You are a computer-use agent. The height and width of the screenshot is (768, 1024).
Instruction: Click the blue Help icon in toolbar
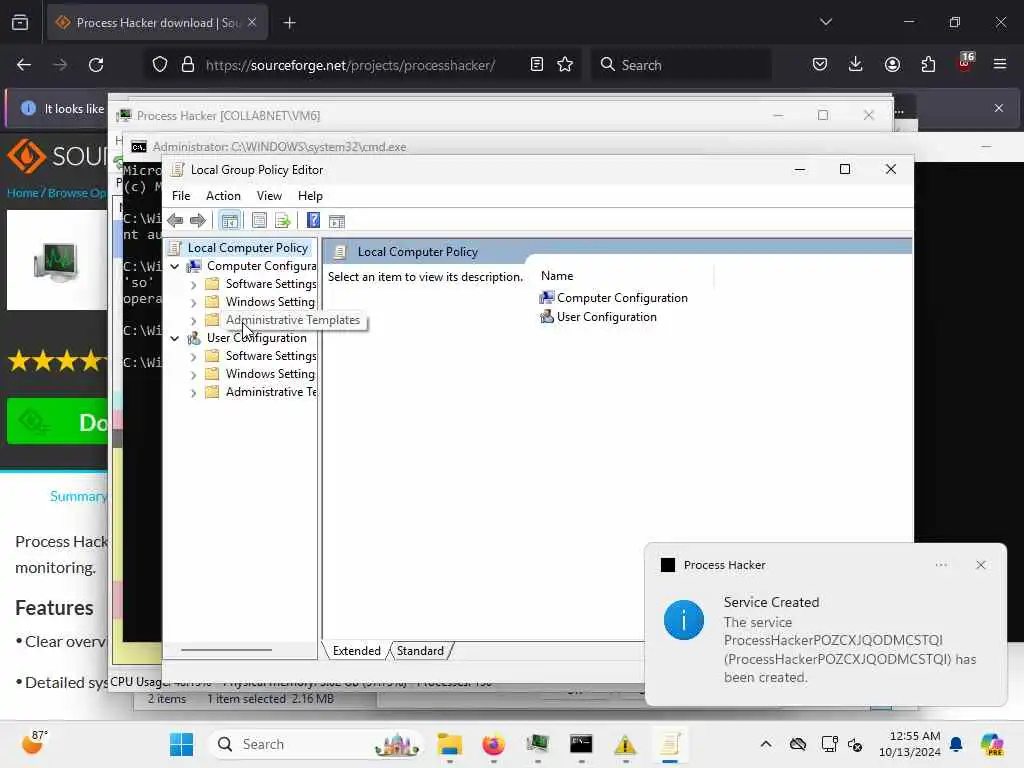[x=313, y=221]
